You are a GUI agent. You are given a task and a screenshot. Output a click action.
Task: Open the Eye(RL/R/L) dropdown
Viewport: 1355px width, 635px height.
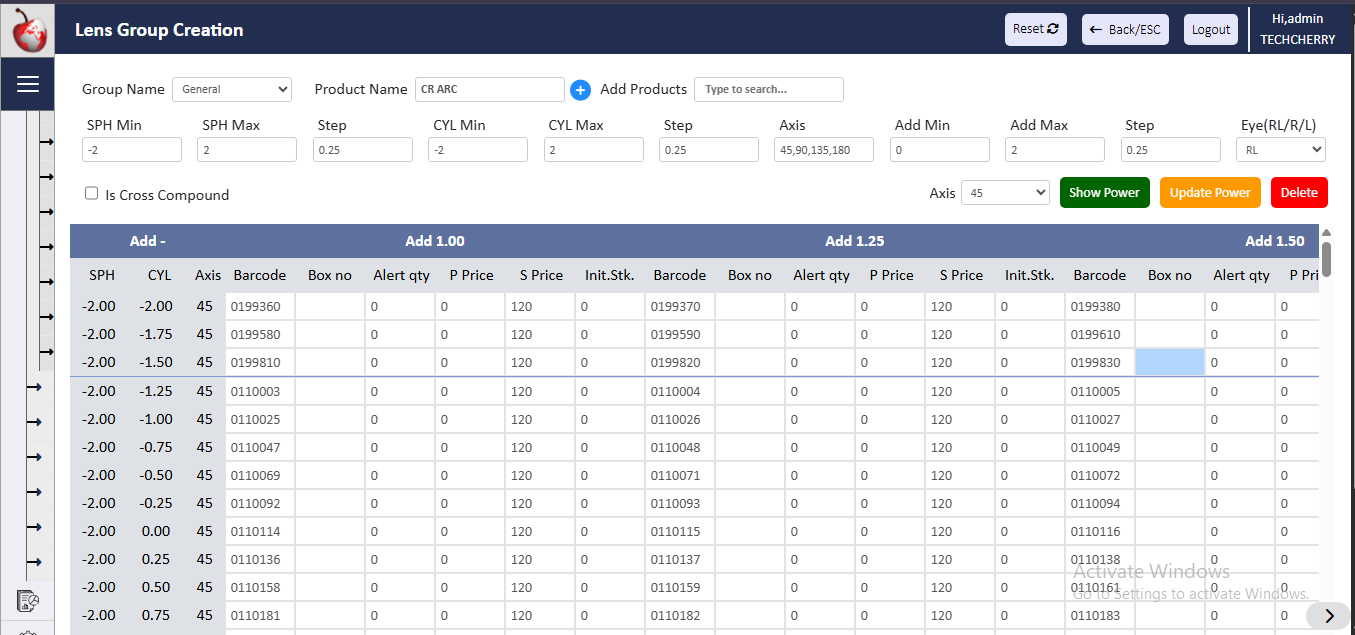pyautogui.click(x=1281, y=149)
